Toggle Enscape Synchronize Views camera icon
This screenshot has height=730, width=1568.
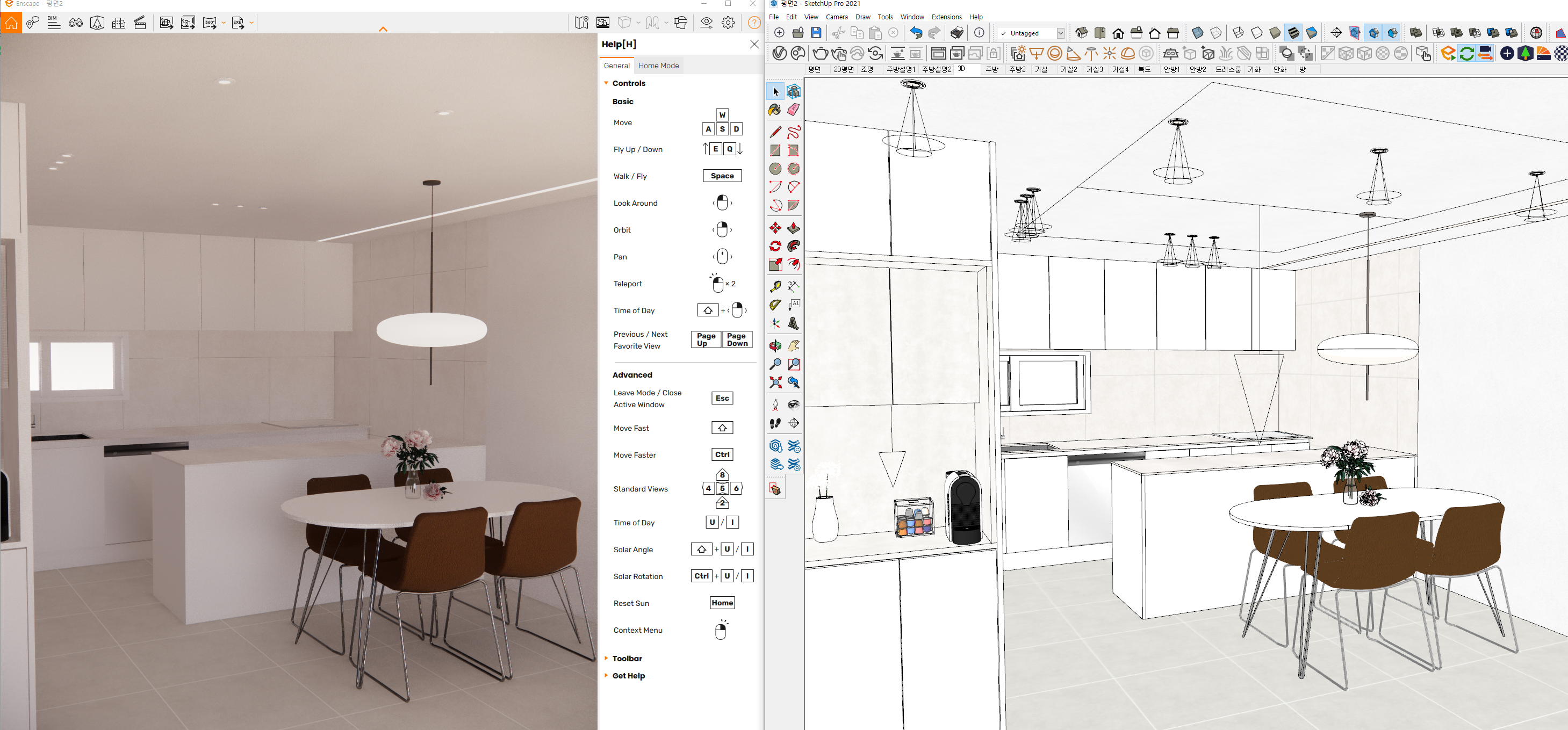pos(1485,54)
